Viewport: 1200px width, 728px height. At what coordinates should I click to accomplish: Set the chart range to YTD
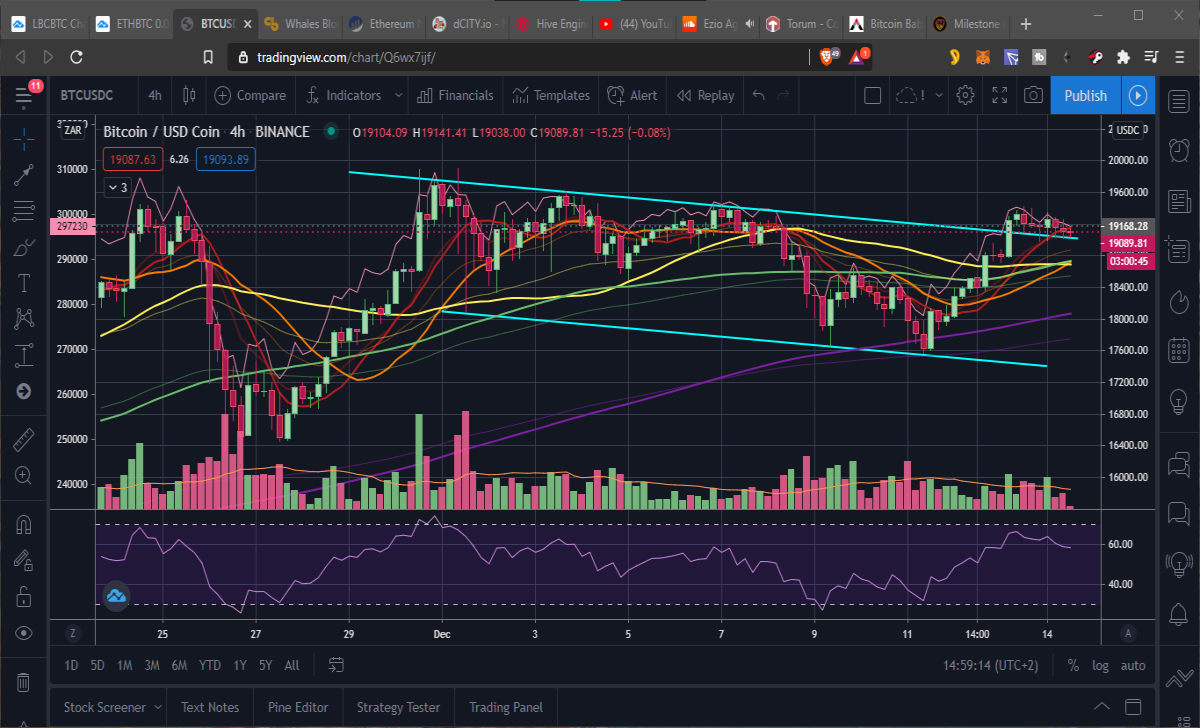click(210, 665)
